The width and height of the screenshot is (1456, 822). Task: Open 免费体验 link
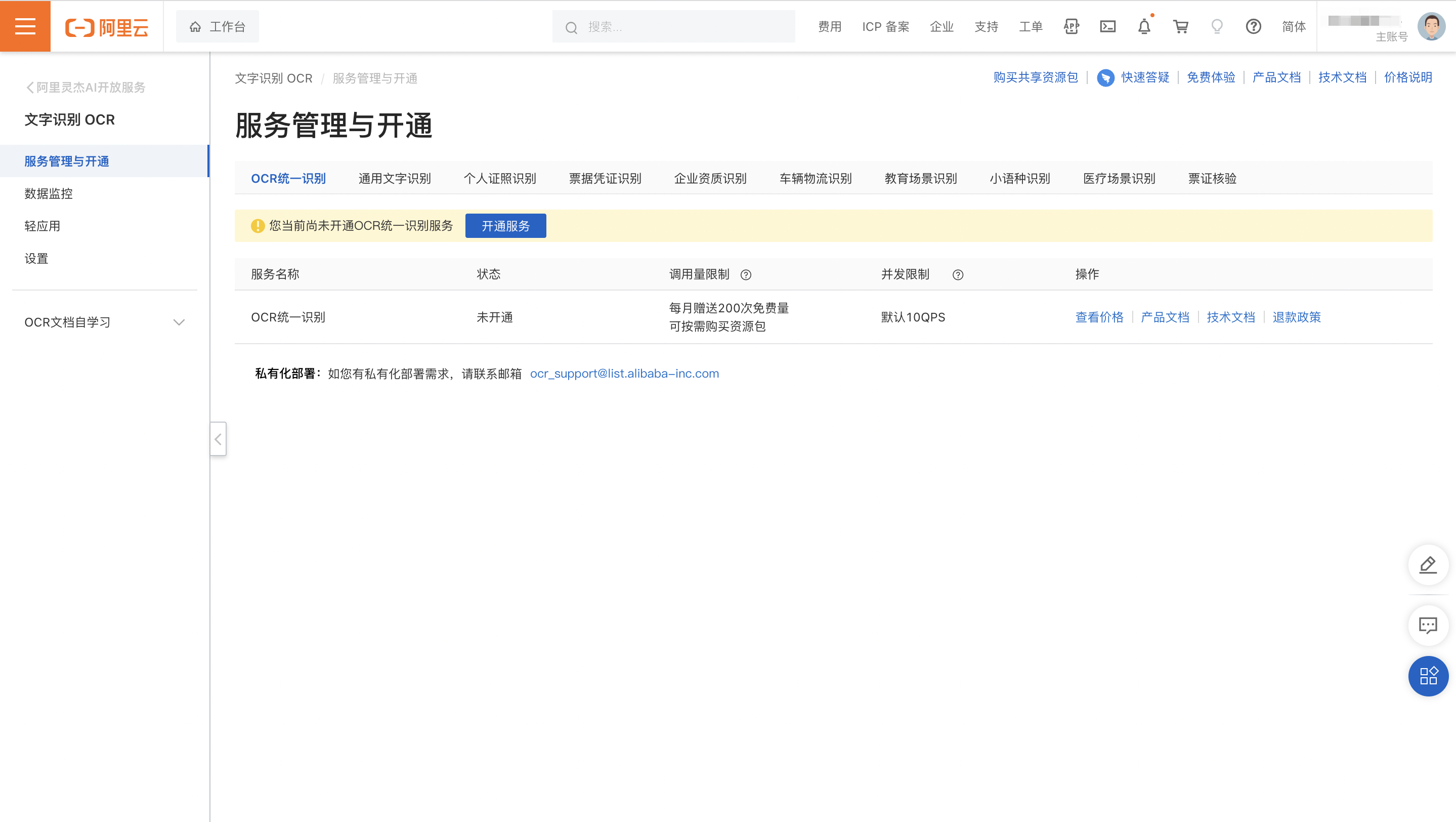1211,77
